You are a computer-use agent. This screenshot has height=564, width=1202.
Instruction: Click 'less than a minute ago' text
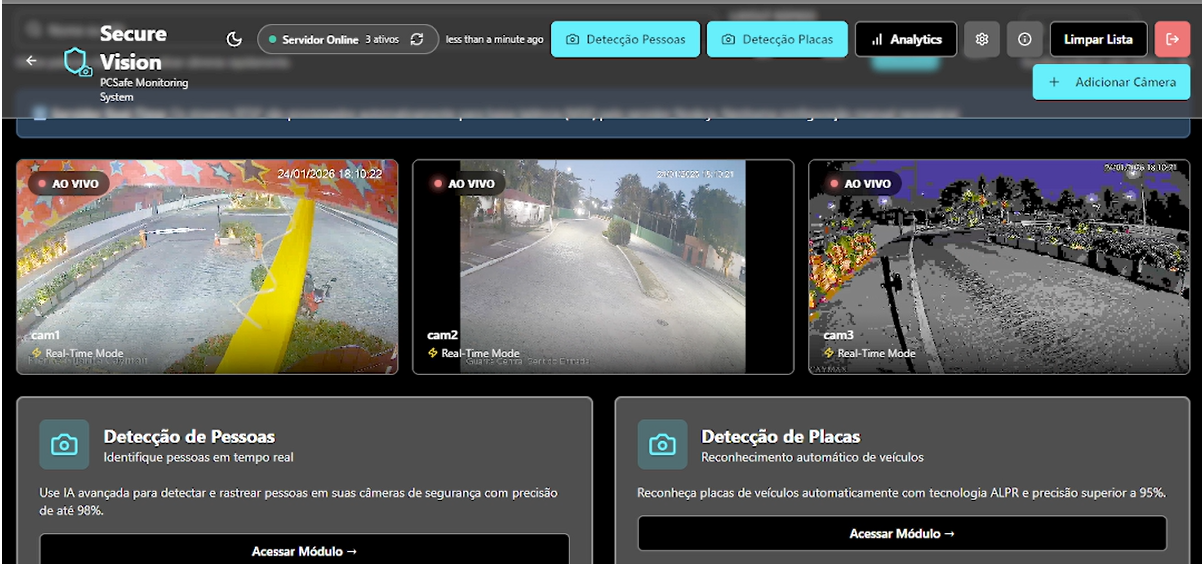pos(495,40)
